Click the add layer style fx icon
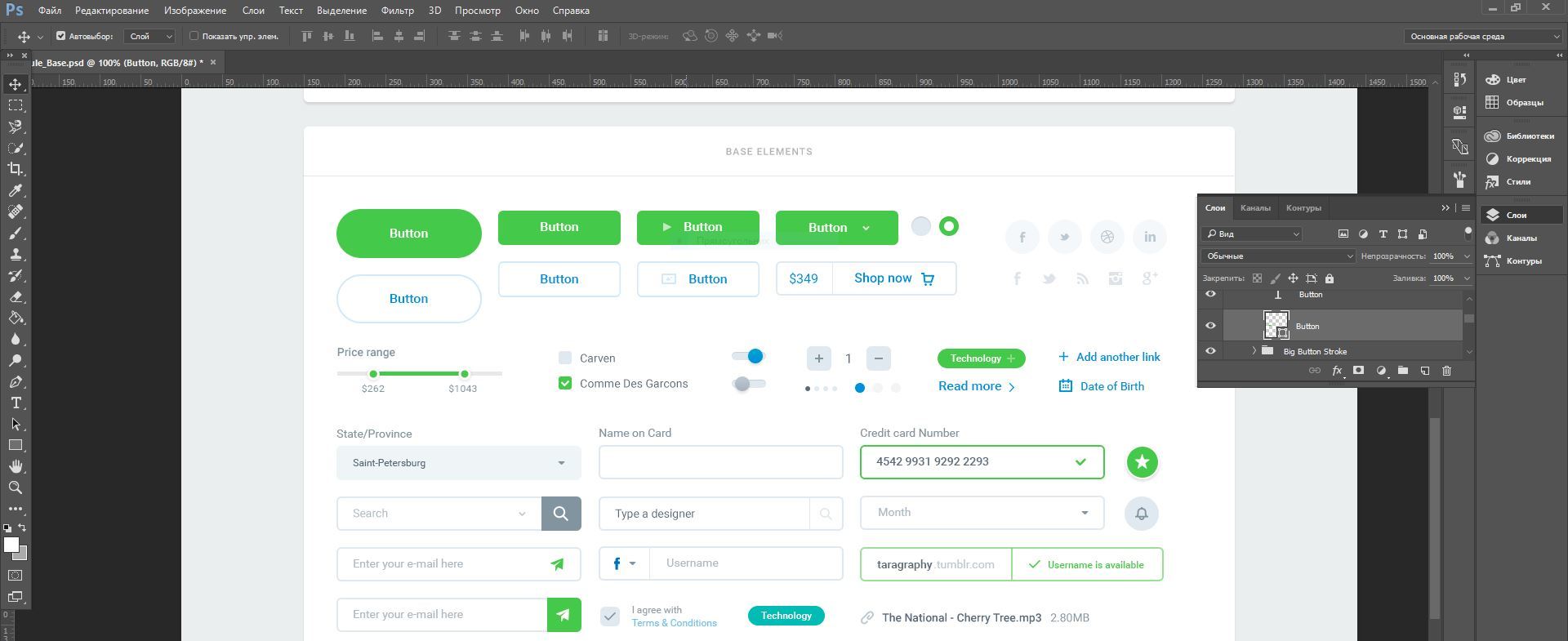This screenshot has height=641, width=1568. [x=1337, y=371]
